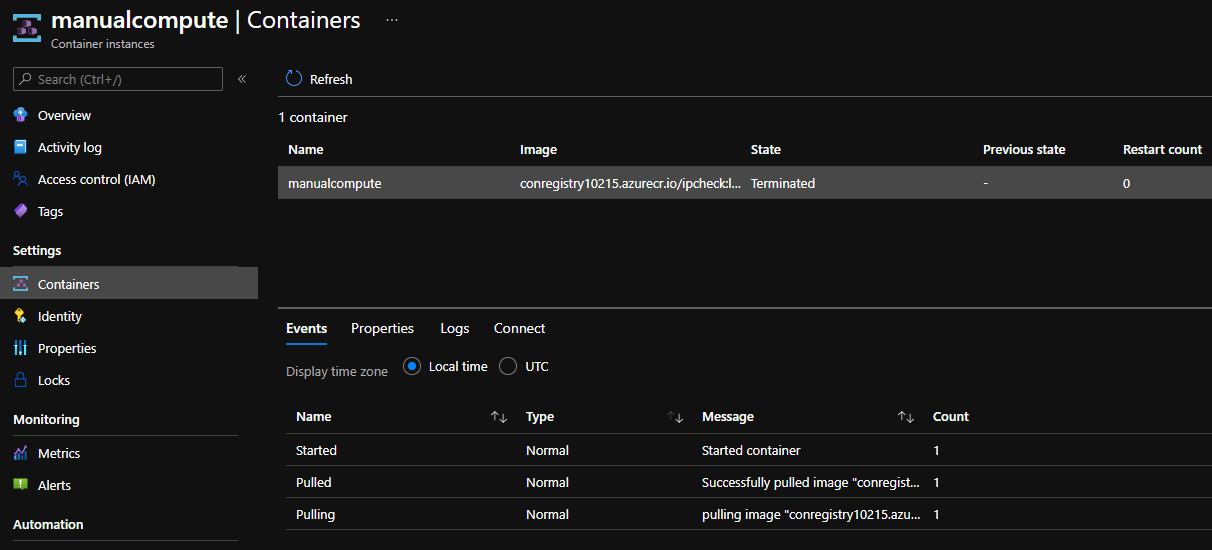Switch to the Connect tab
Screen dimensions: 1212x550
click(x=519, y=328)
